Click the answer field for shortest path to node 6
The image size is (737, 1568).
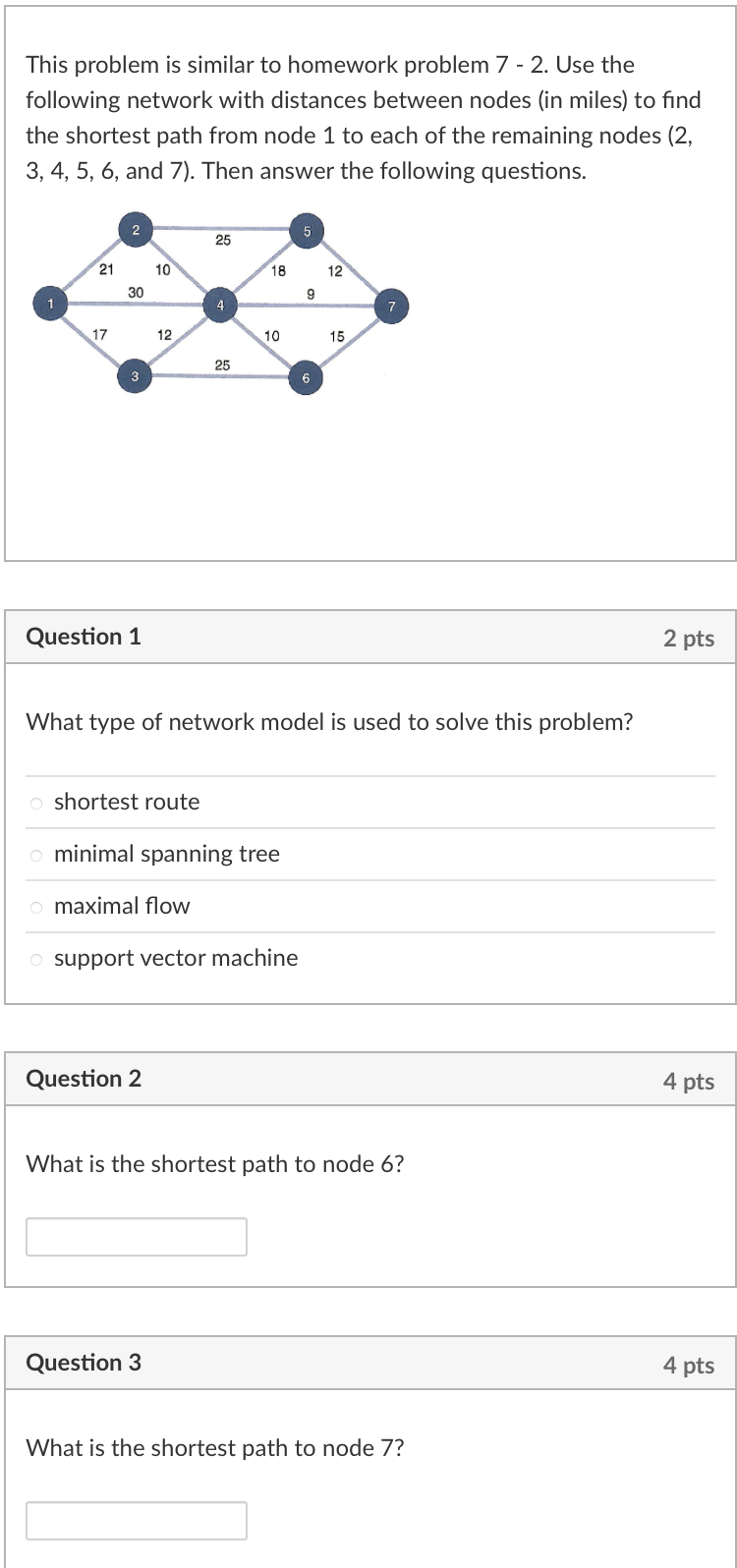pyautogui.click(x=136, y=1236)
